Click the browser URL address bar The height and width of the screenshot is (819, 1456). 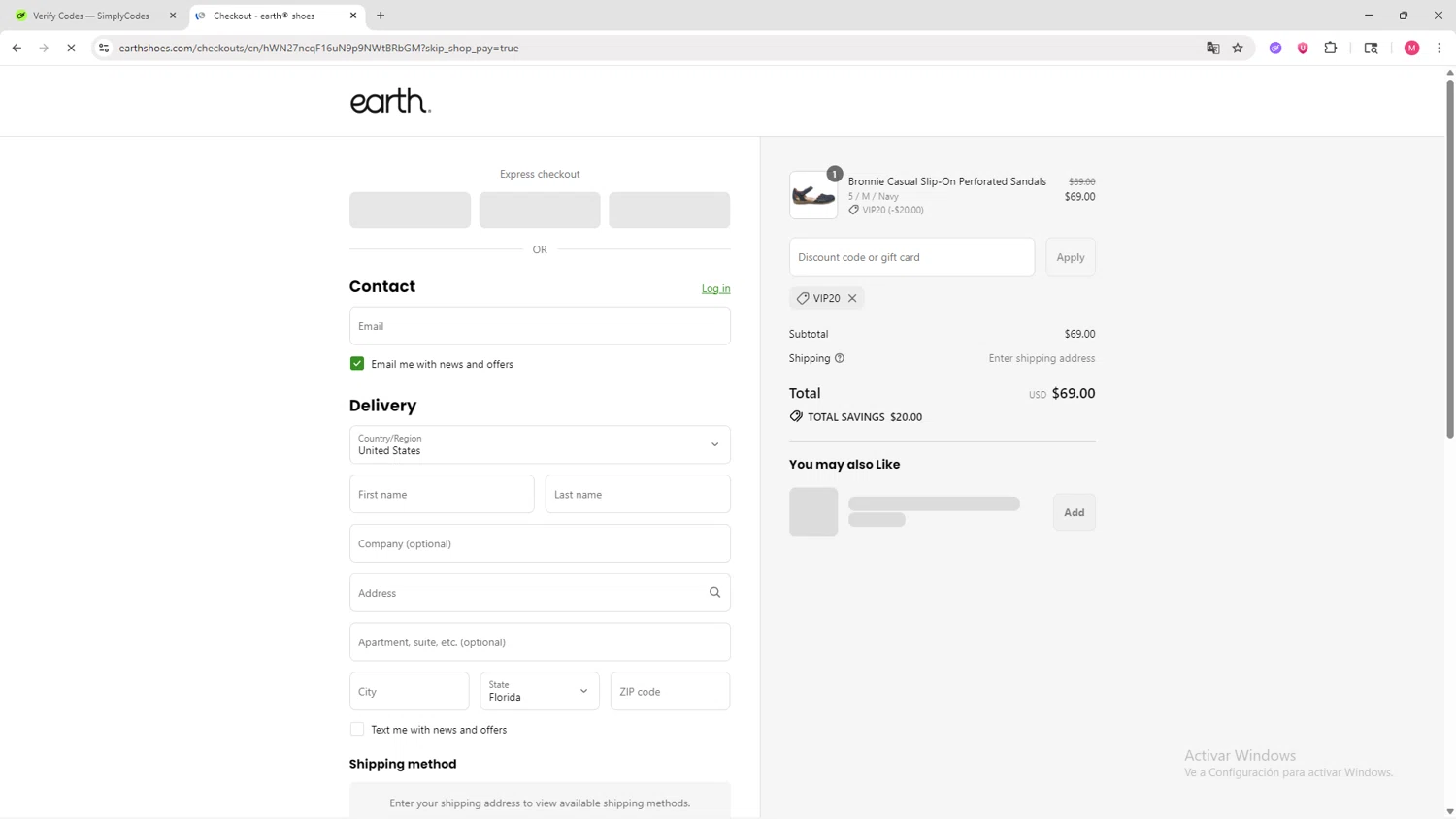[x=650, y=48]
